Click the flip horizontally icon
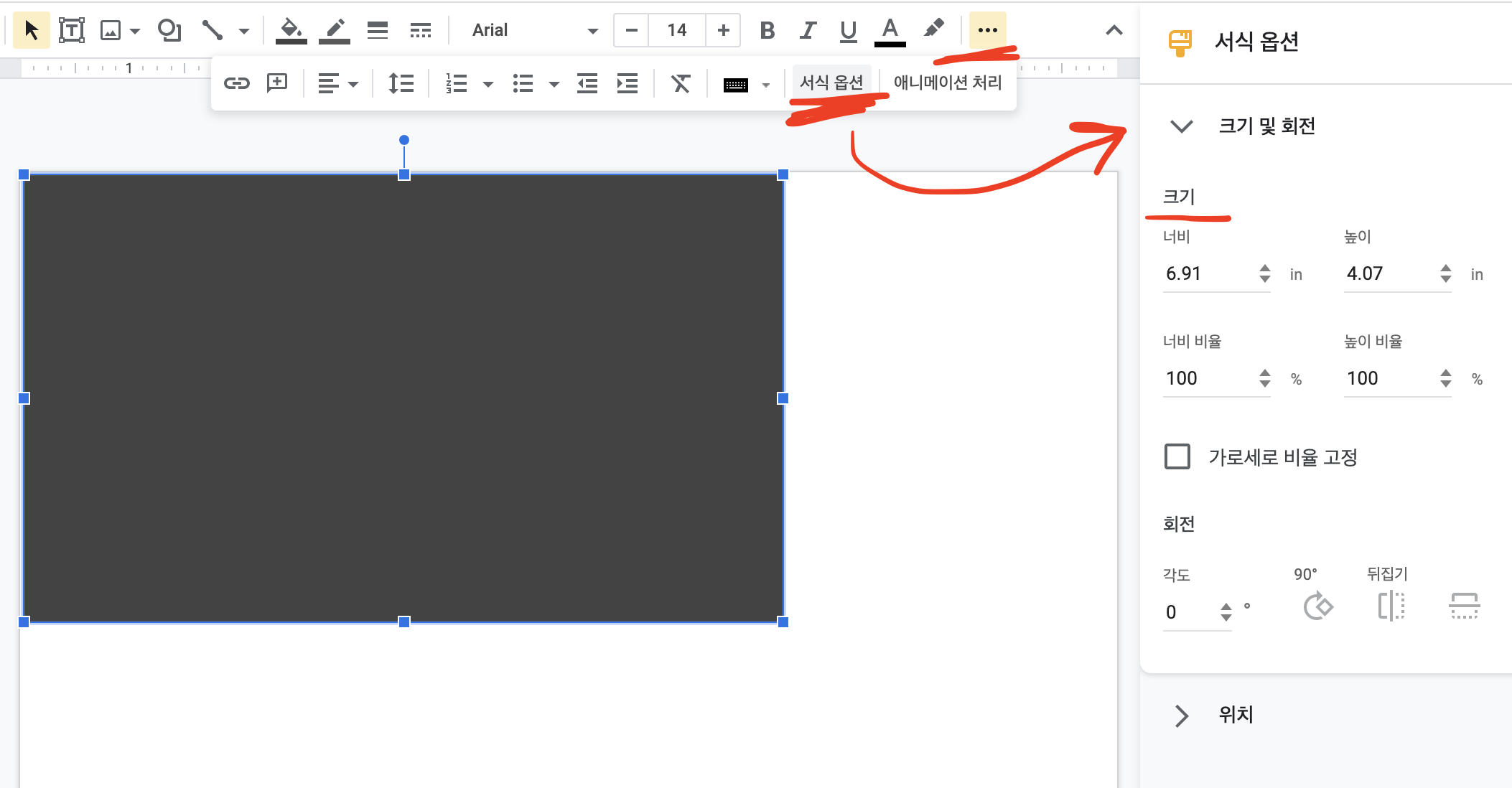 [x=1391, y=606]
